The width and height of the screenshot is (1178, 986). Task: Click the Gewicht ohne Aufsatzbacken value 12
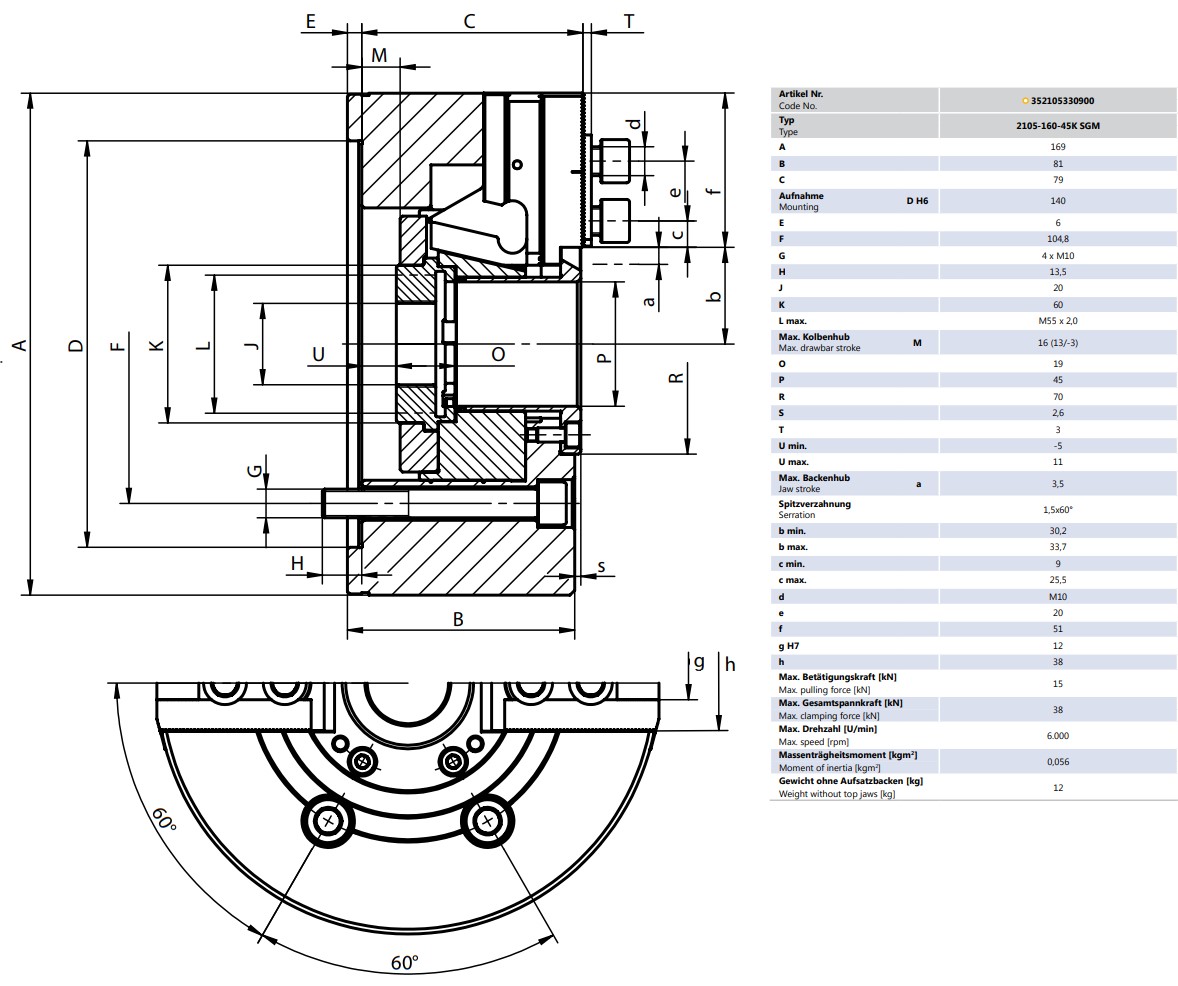[1058, 788]
